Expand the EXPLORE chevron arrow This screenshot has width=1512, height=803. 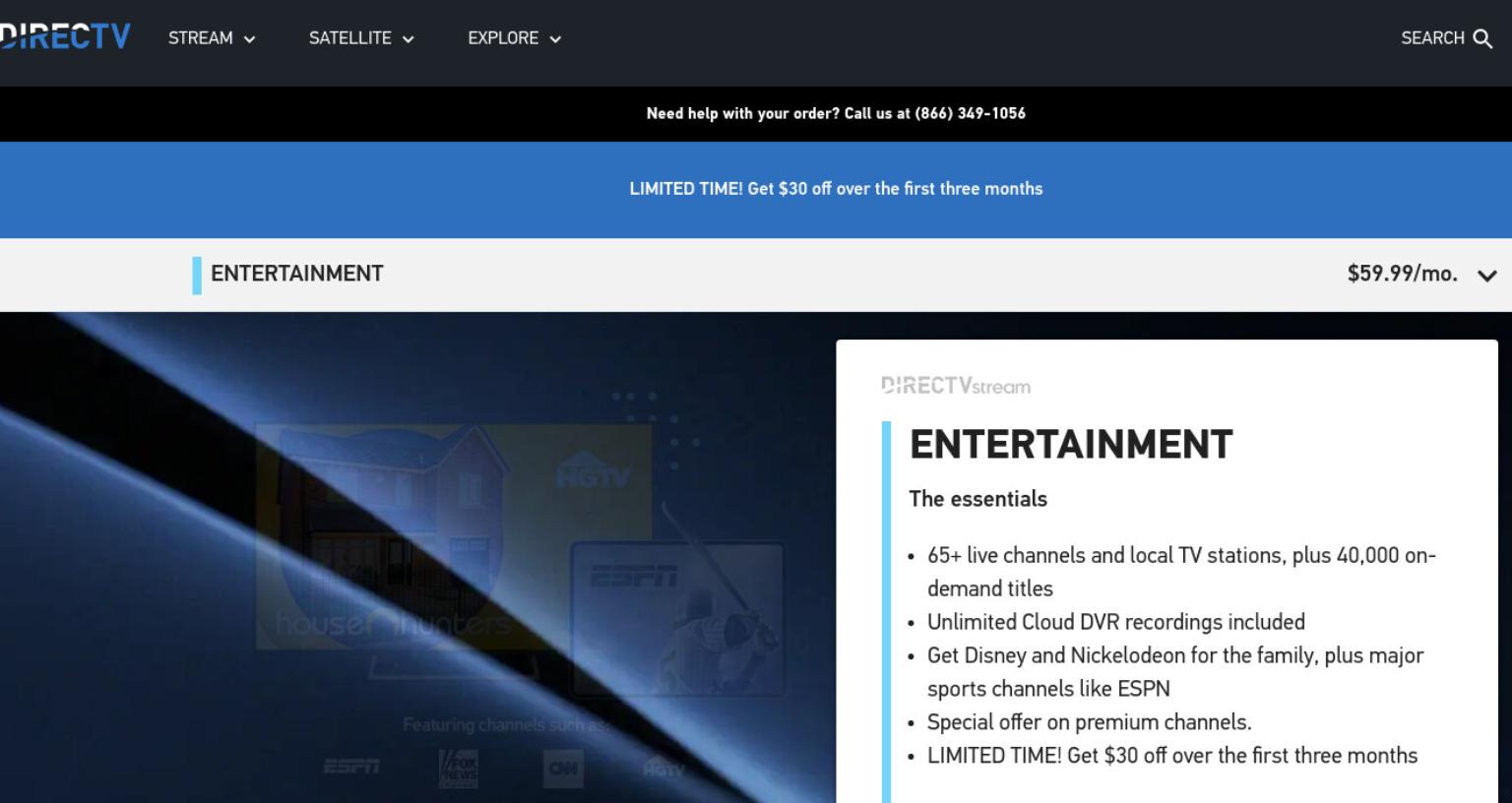click(x=555, y=39)
